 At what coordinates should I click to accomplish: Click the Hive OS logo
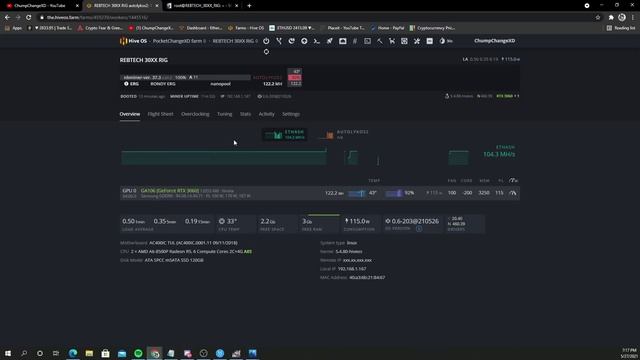(133, 41)
